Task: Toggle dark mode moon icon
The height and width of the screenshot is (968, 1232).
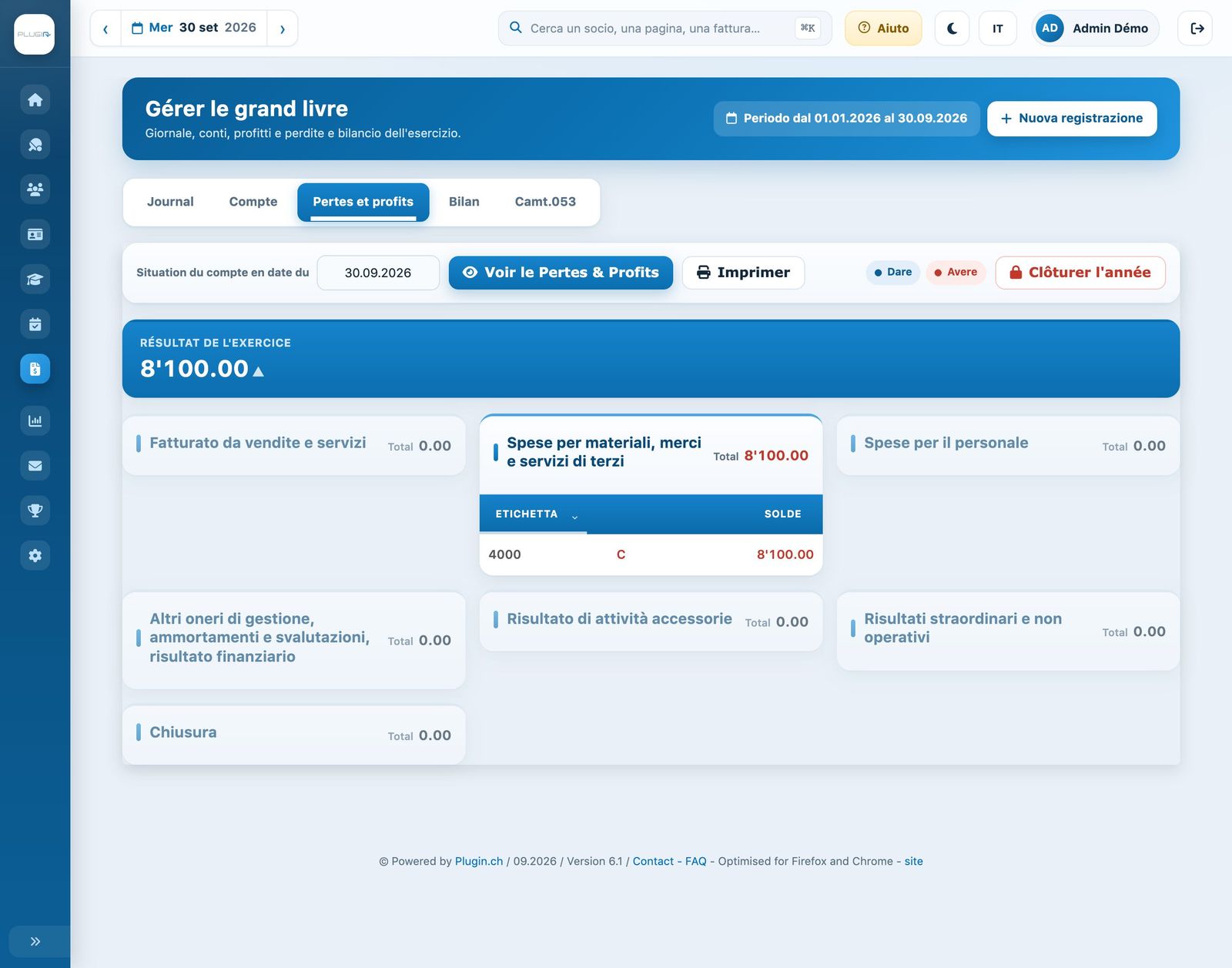Action: click(x=952, y=28)
